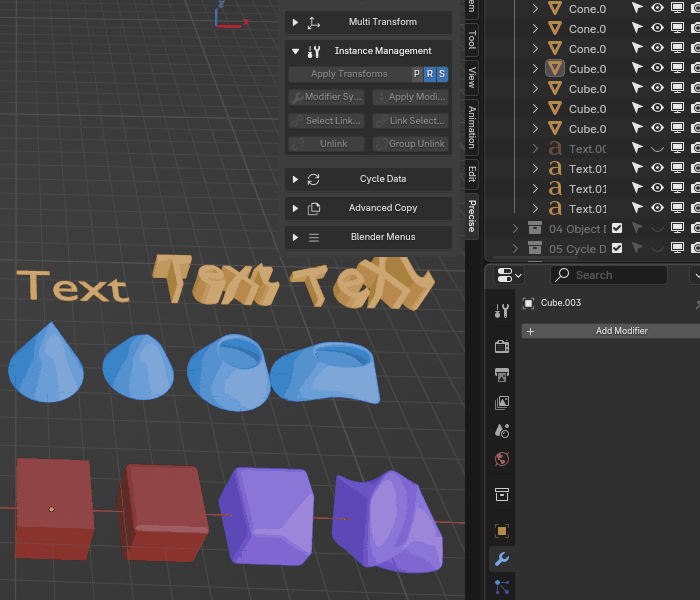Expand the Blender Menus panel
This screenshot has height=600, width=700.
pos(295,238)
